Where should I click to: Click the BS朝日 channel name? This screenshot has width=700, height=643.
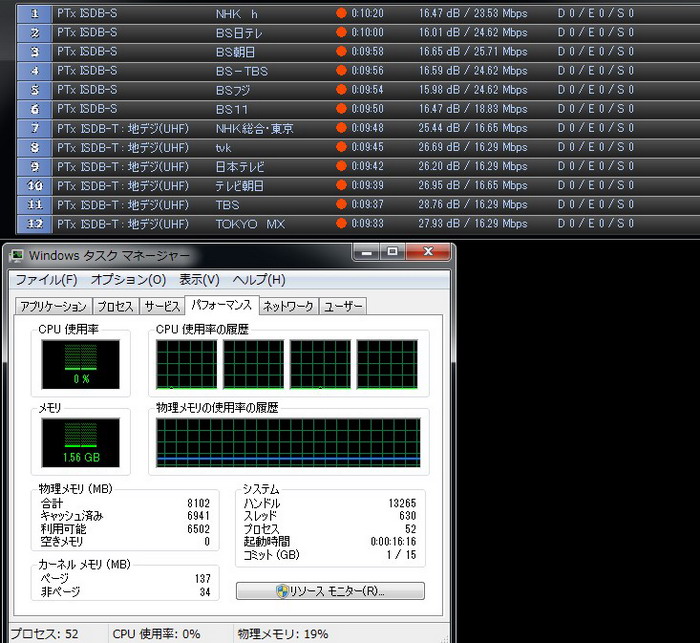click(x=235, y=52)
